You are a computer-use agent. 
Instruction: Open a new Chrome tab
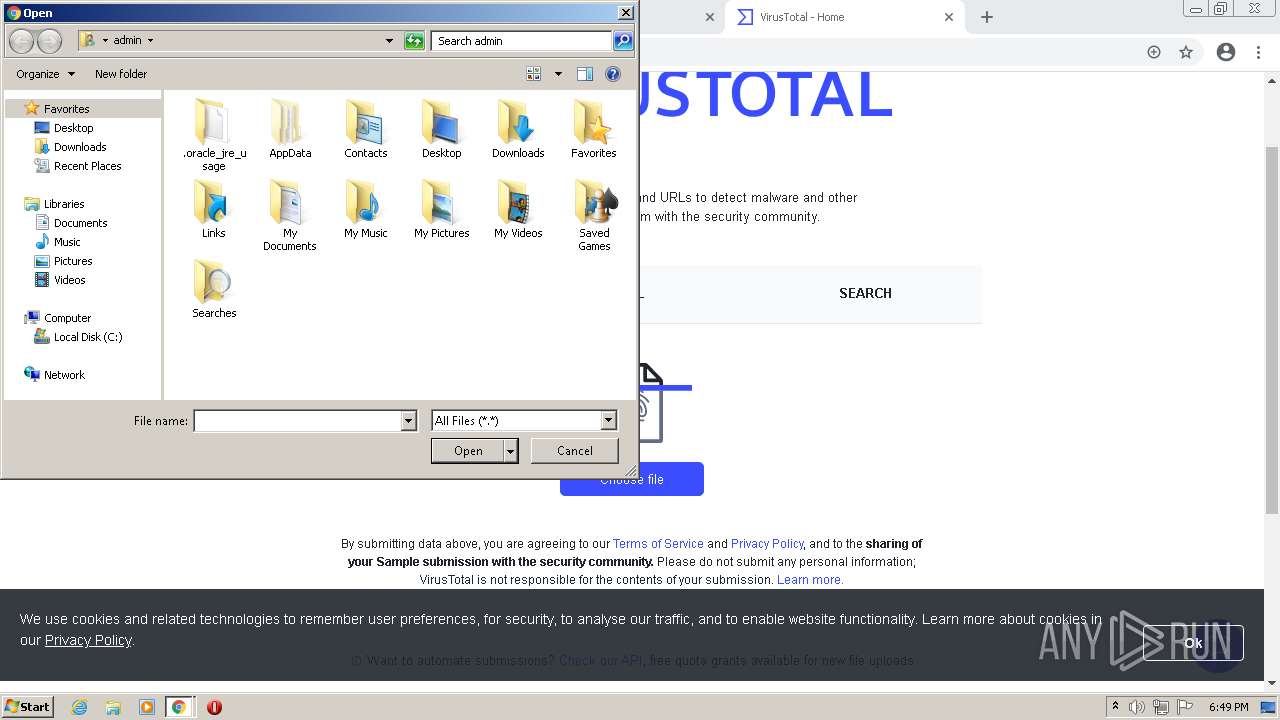(x=987, y=17)
